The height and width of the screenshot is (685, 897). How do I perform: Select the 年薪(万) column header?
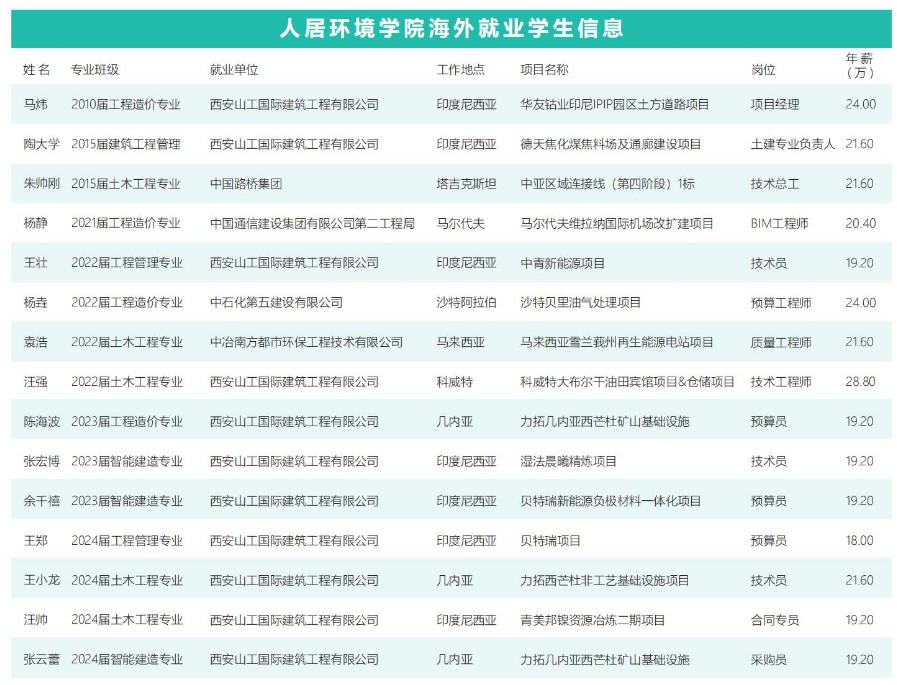(859, 65)
